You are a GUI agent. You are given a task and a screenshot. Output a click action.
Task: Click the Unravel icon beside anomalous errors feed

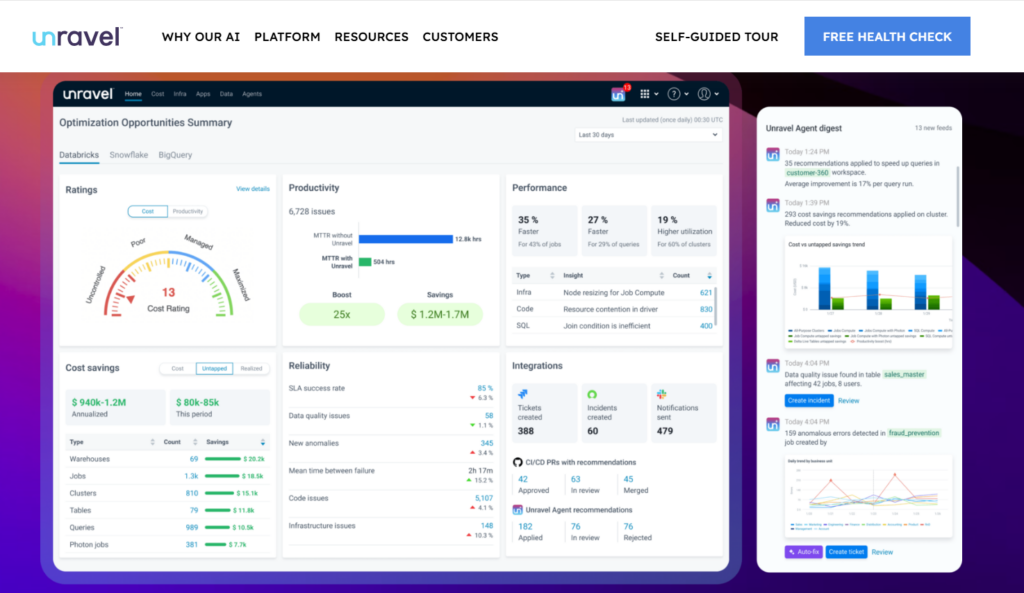[x=773, y=425]
